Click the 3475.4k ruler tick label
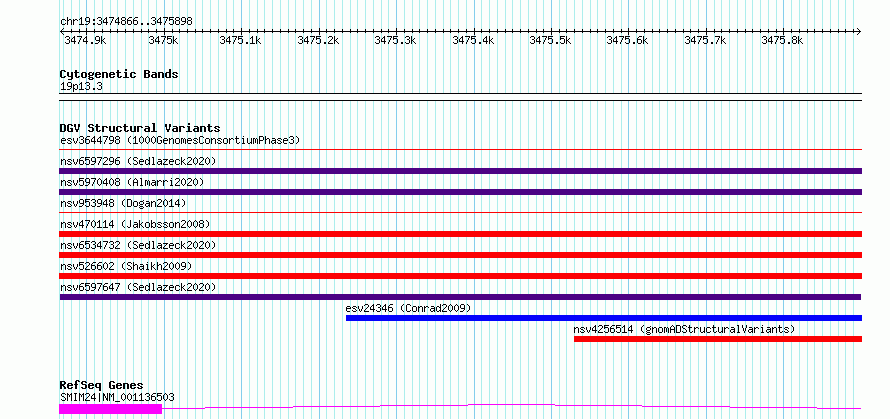 [473, 40]
